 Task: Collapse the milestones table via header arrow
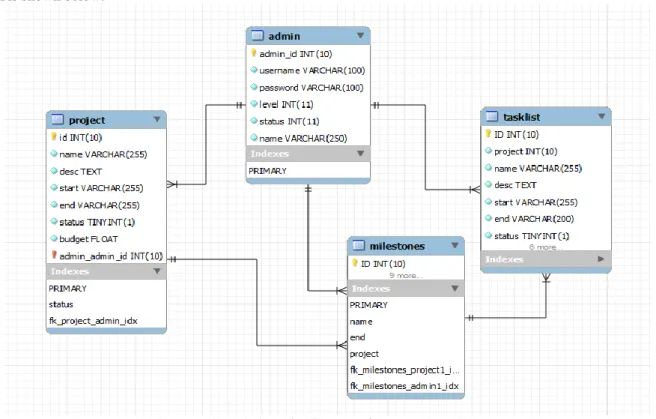(455, 245)
